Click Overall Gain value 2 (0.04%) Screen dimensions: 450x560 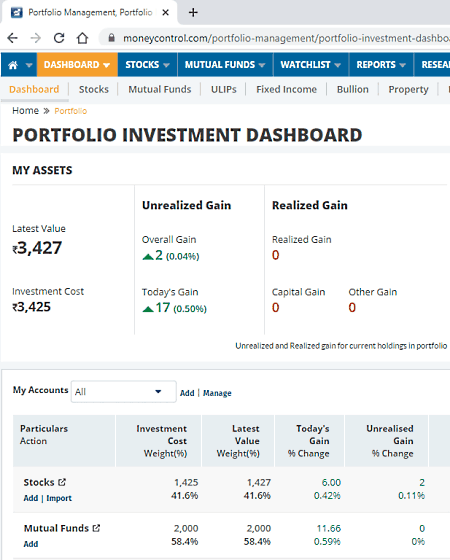(x=171, y=256)
